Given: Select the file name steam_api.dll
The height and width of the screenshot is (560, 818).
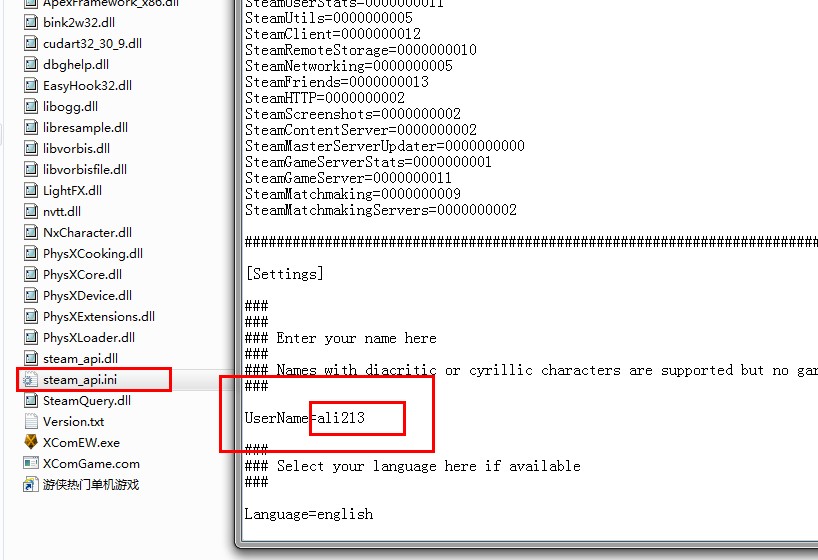Looking at the screenshot, I should 80,359.
